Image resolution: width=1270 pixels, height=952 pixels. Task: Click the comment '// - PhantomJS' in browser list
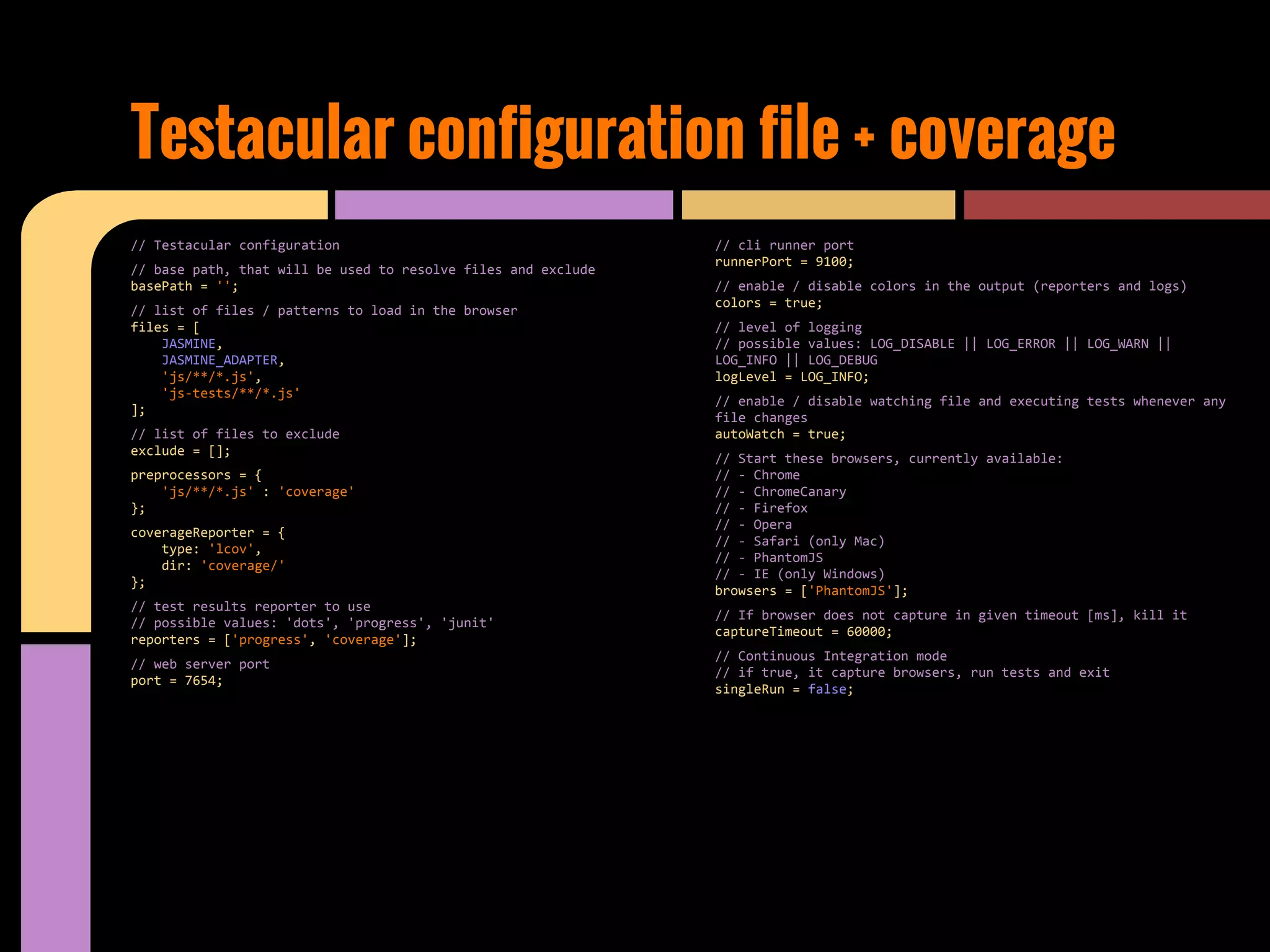pos(769,558)
